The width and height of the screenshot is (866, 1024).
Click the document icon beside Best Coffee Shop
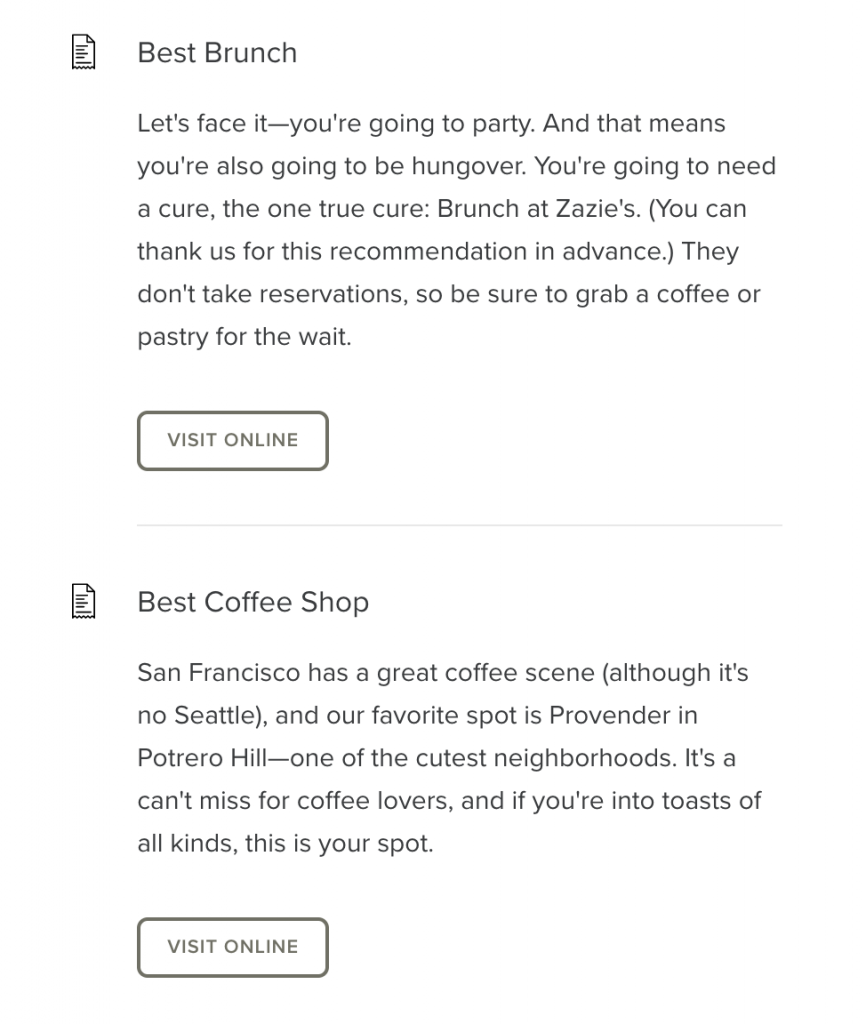(x=84, y=601)
